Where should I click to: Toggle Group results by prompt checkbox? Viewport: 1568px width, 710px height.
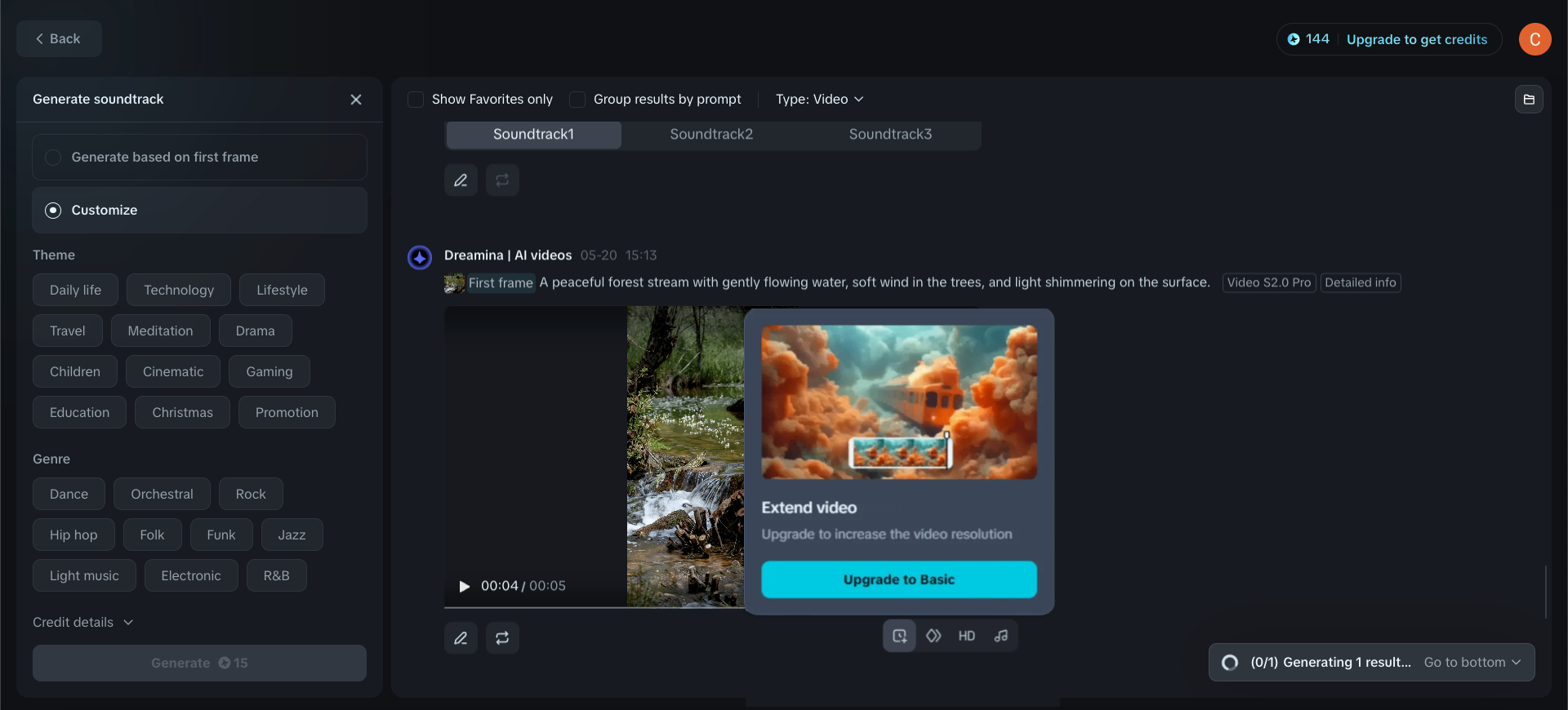pyautogui.click(x=577, y=100)
